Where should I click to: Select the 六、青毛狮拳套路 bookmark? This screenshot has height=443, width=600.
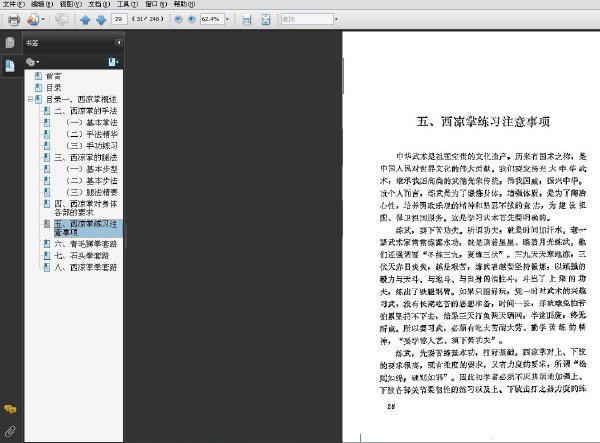point(85,244)
